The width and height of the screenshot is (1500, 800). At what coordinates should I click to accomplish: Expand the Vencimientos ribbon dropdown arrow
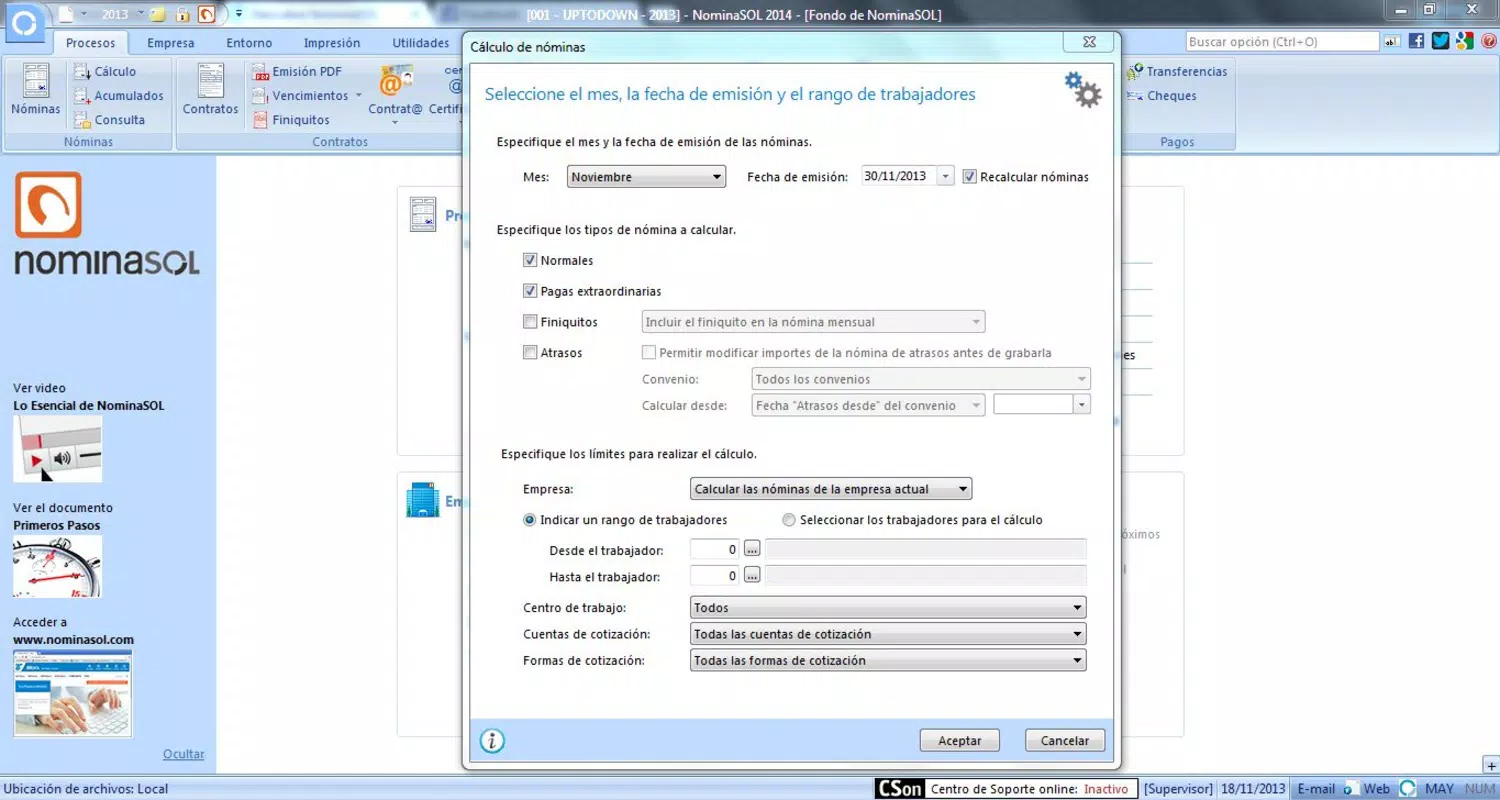358,96
